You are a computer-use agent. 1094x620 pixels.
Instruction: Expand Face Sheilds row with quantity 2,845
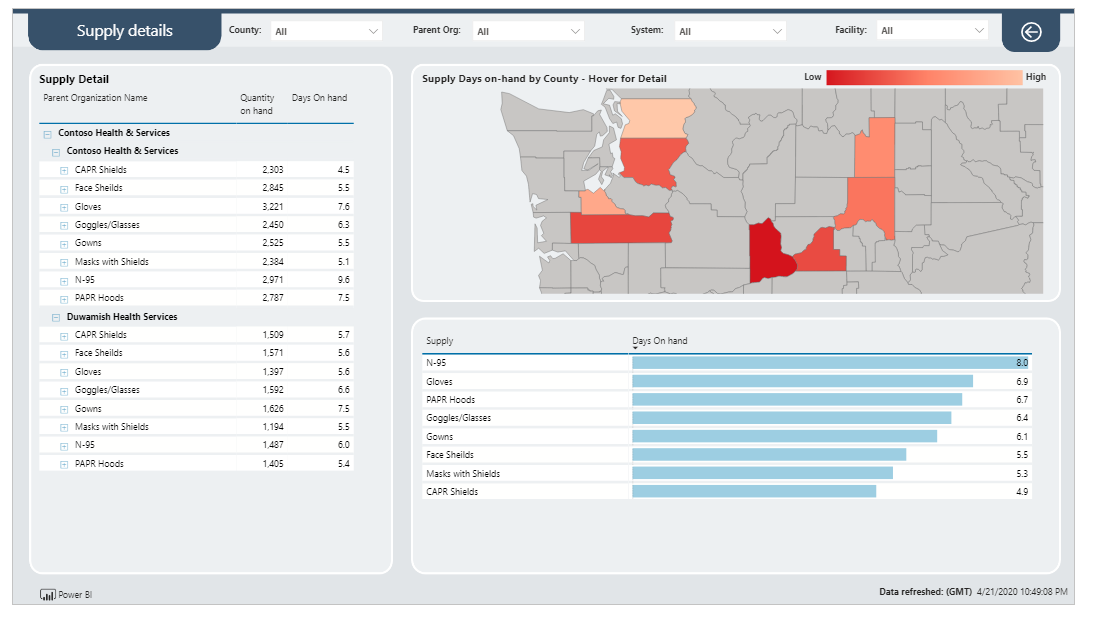[63, 189]
